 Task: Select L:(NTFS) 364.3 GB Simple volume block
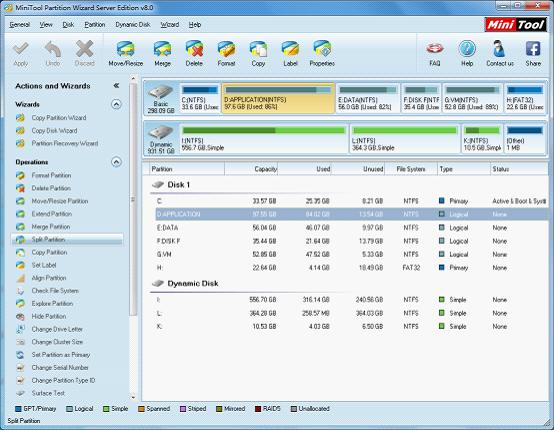(x=405, y=139)
